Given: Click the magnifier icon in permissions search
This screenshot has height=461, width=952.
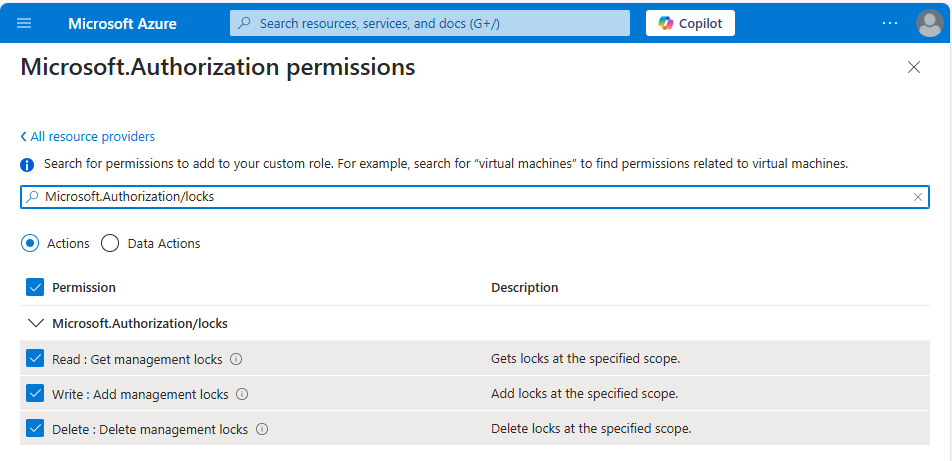Looking at the screenshot, I should click(x=33, y=197).
